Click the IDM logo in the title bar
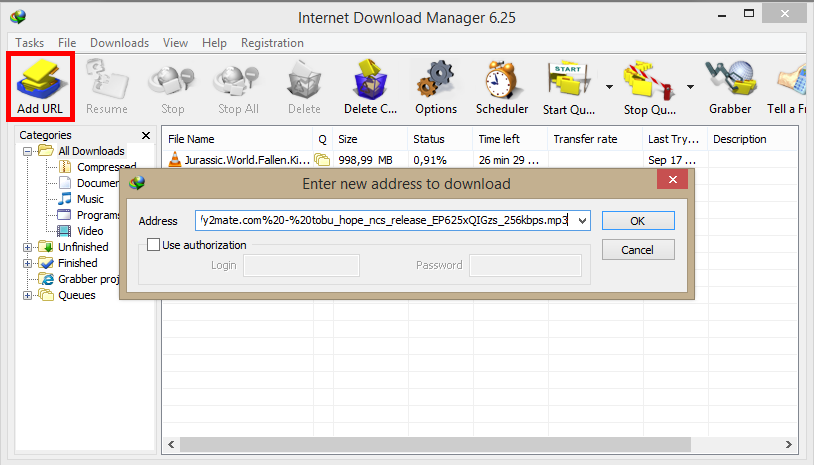Screen dimensions: 814x465 tap(18, 17)
